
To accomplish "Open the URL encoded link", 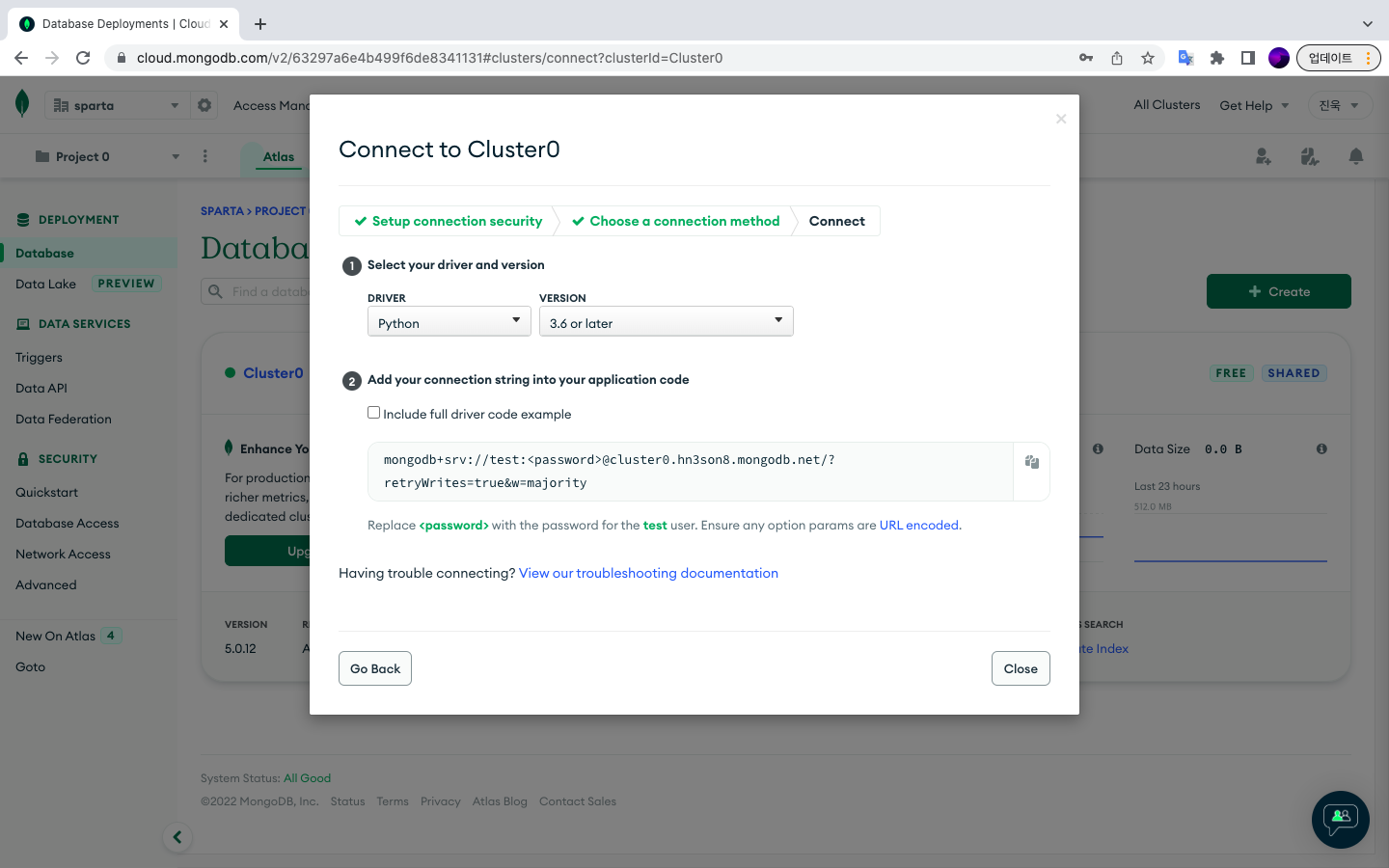I will 919,525.
